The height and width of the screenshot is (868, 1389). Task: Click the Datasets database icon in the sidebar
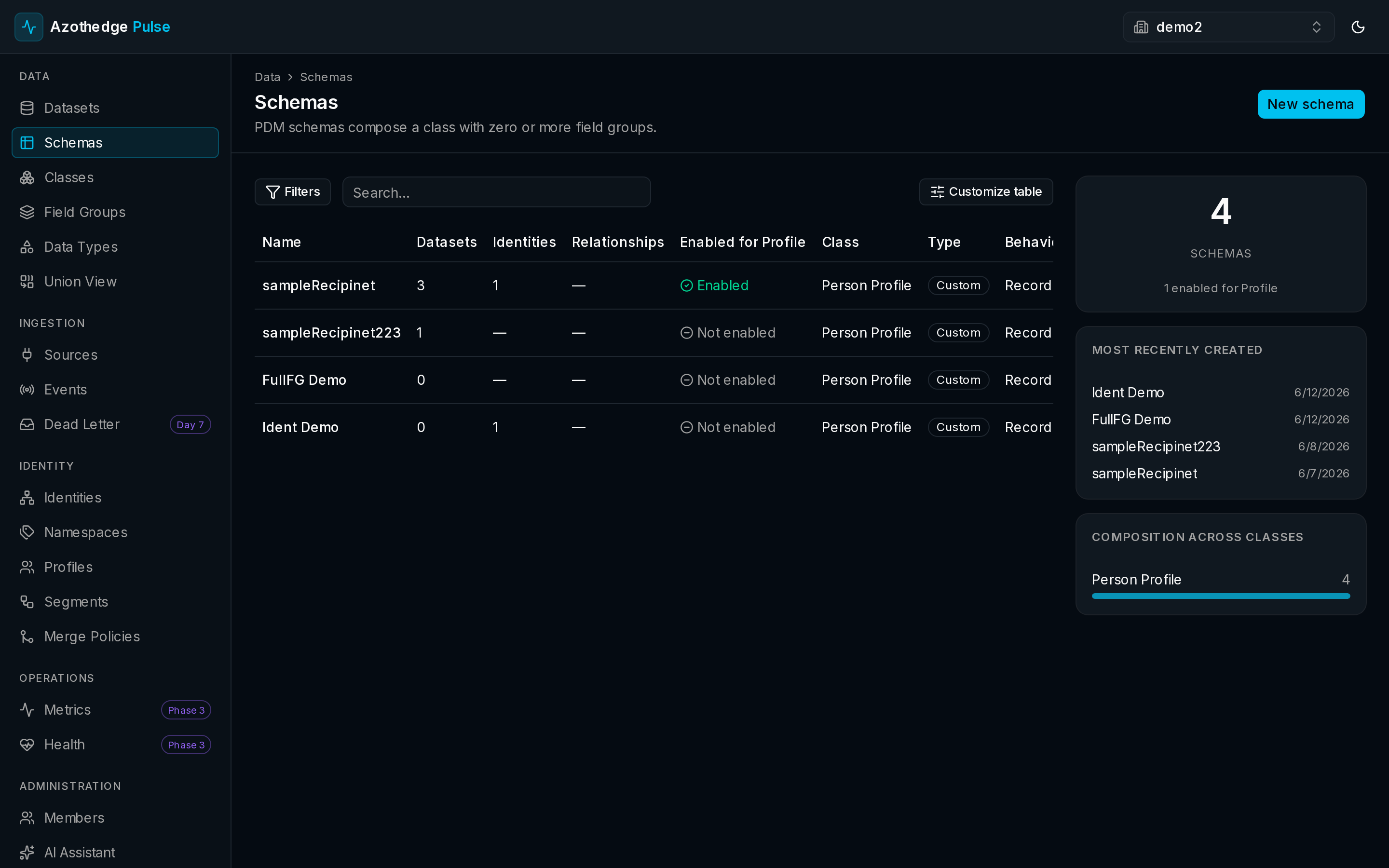(x=27, y=108)
